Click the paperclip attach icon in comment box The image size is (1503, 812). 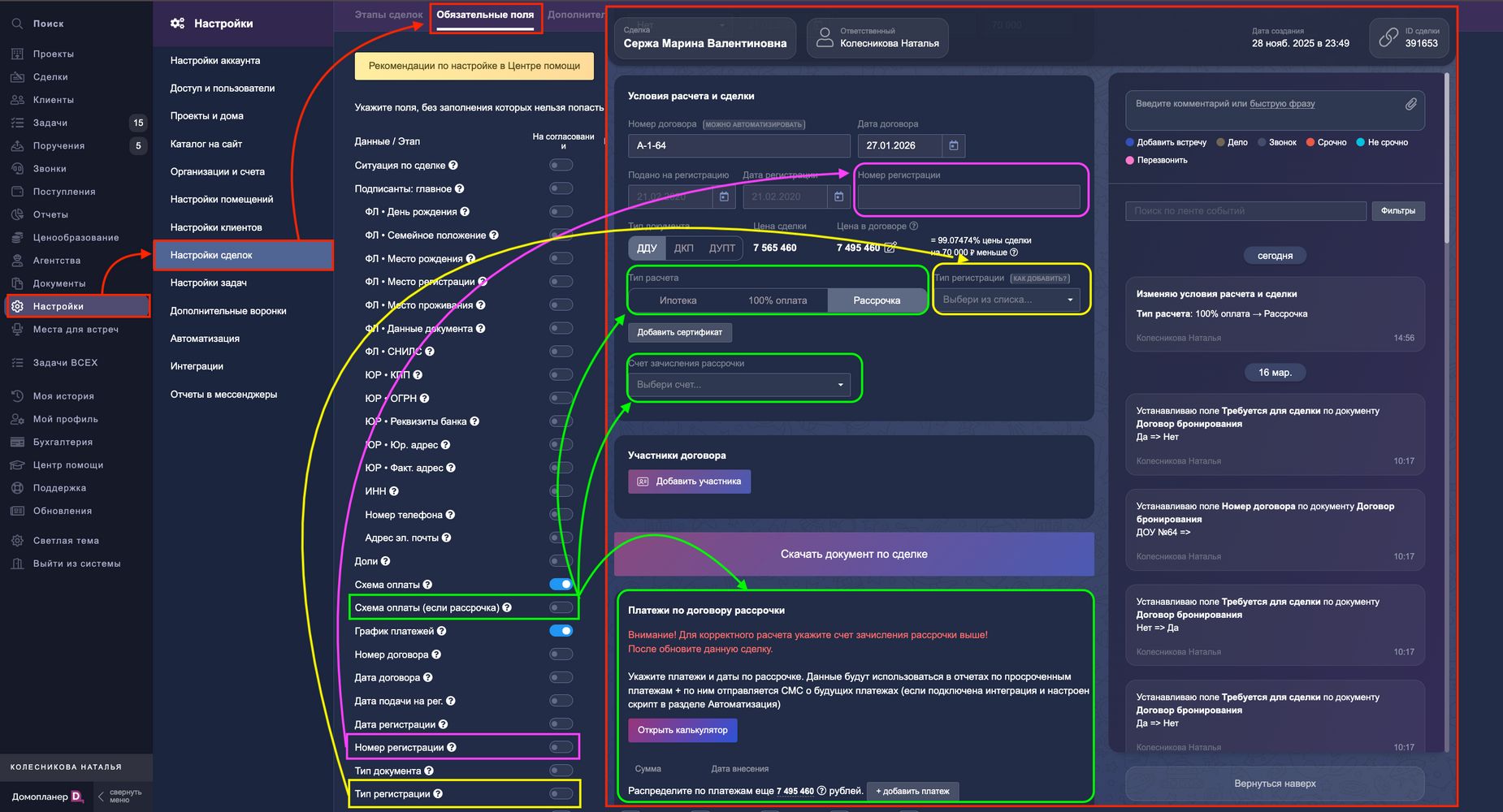pyautogui.click(x=1411, y=104)
